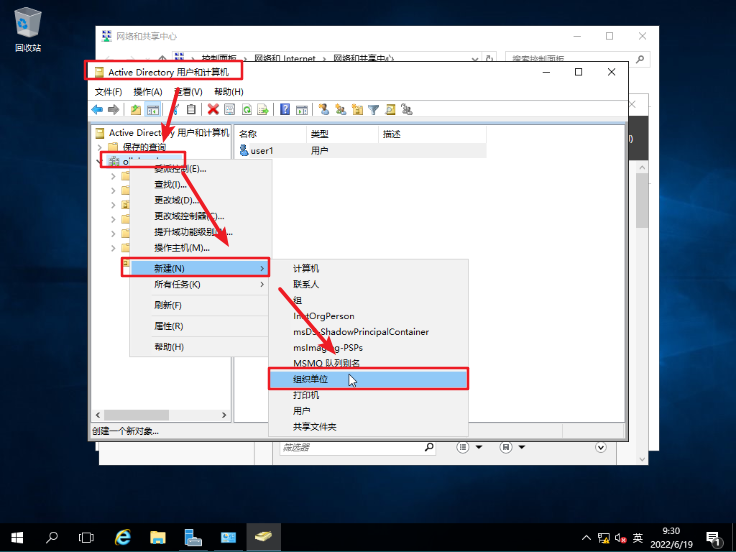Click the Create new organizational unit icon
736x552 pixels.
tap(357, 109)
